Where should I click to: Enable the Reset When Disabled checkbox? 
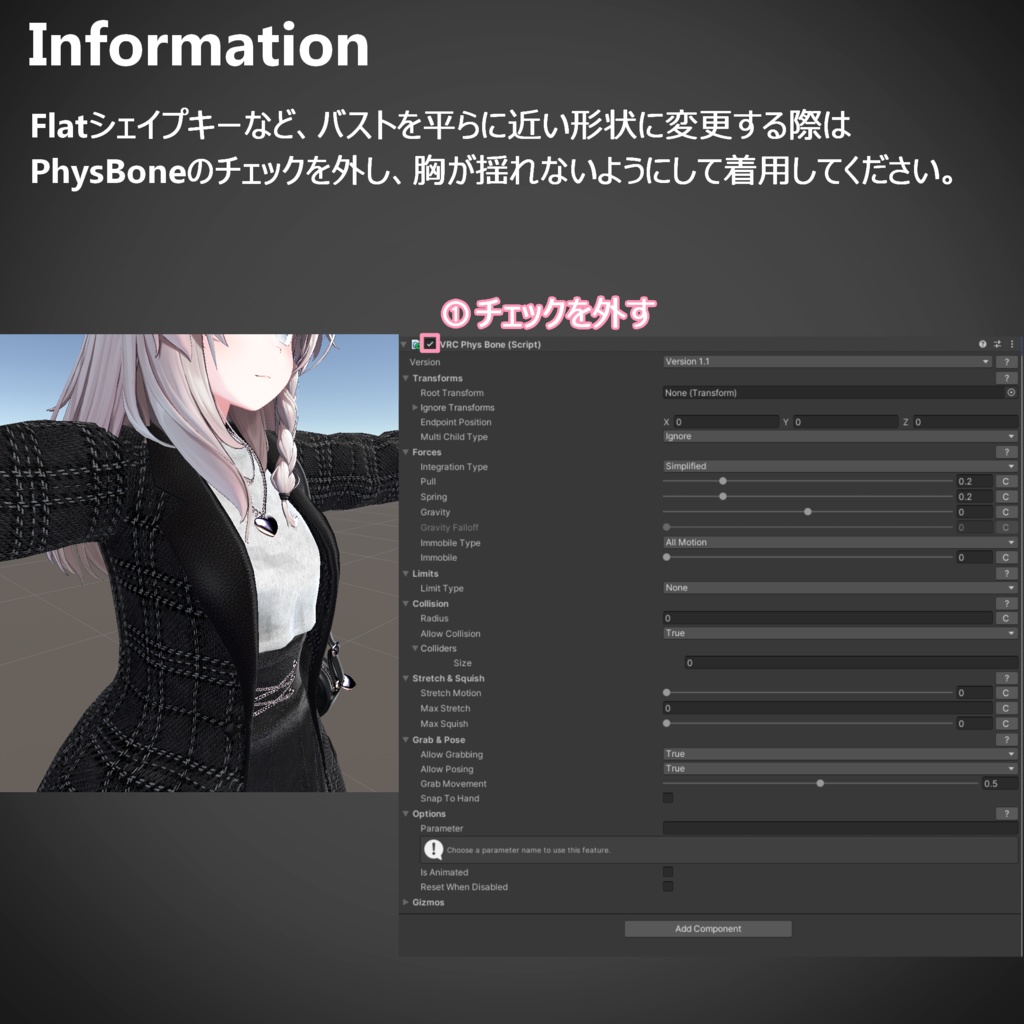(667, 887)
